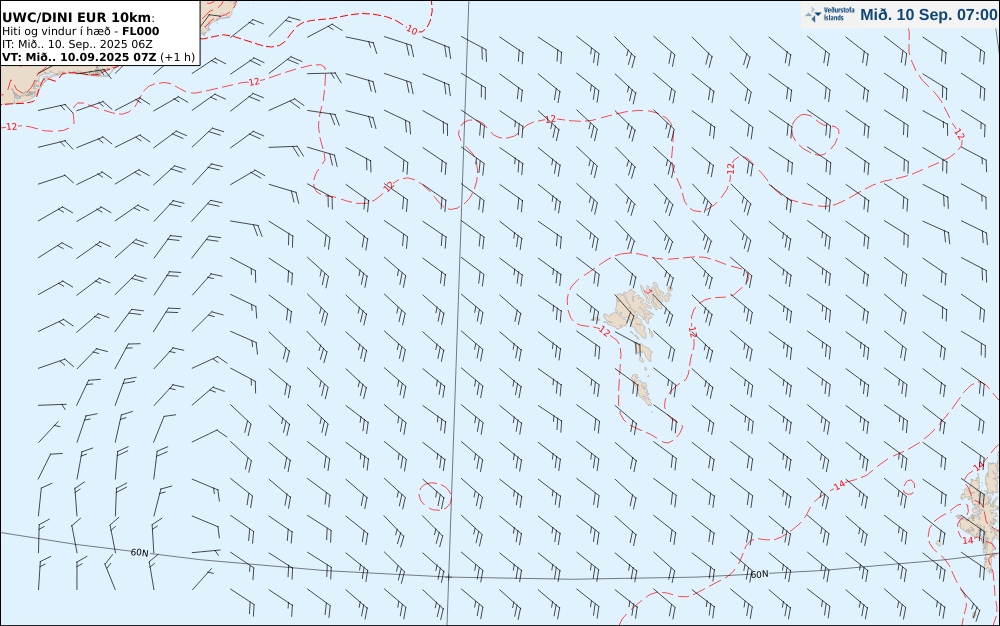This screenshot has width=1000, height=626.
Task: Click the '10' isotherm contour label
Action: [x=412, y=30]
